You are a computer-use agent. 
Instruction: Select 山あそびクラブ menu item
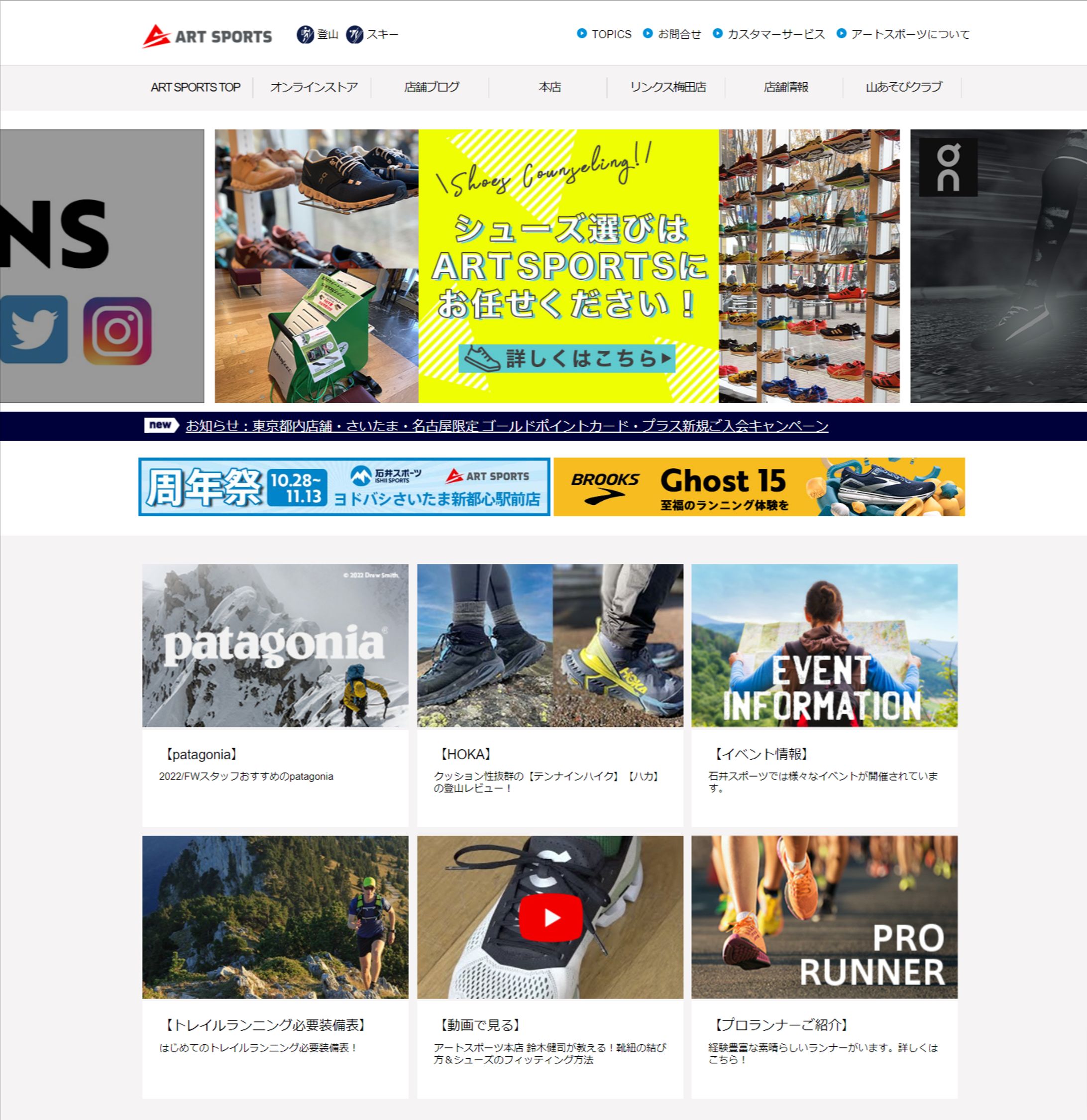pos(904,88)
